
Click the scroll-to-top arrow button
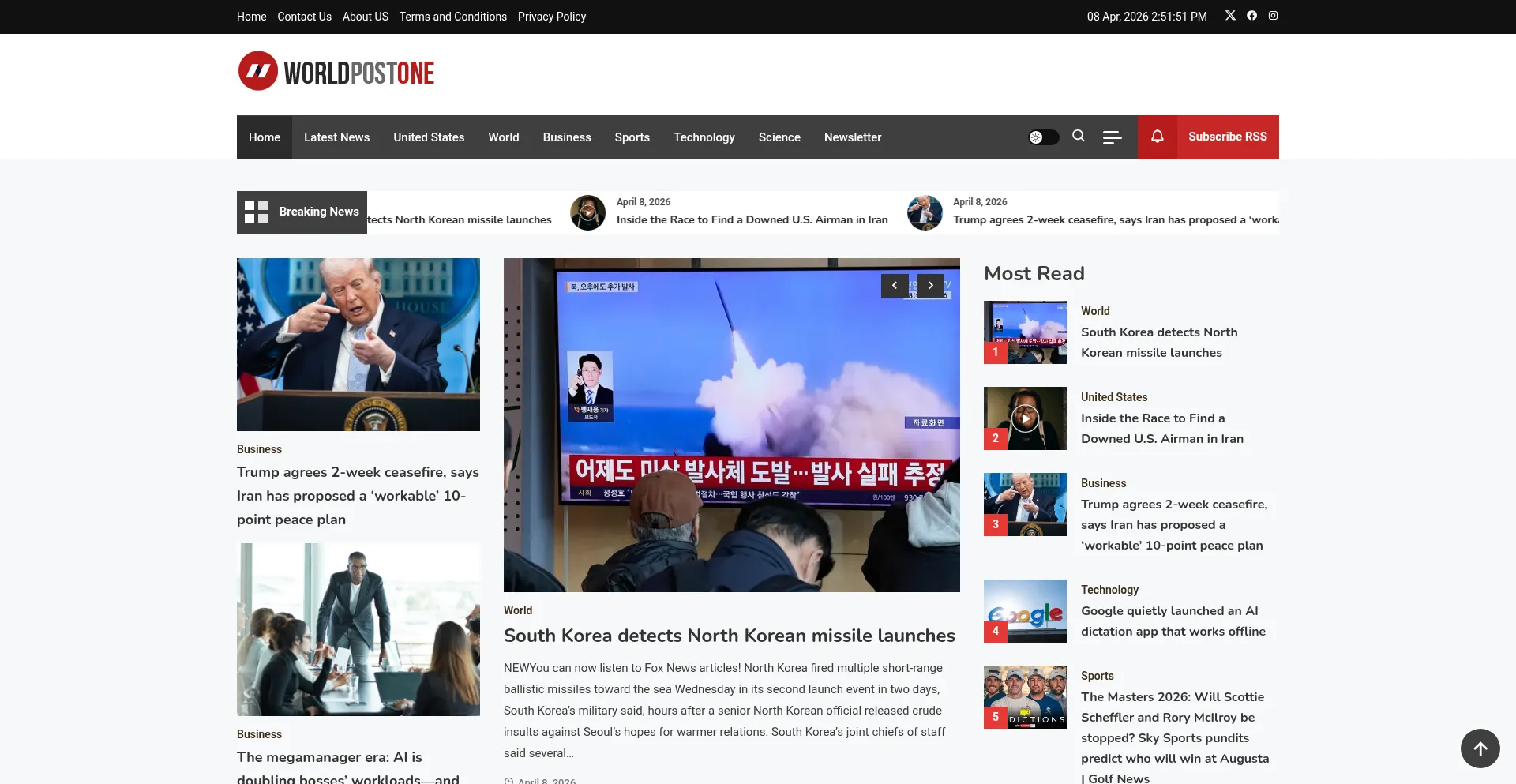click(1480, 748)
